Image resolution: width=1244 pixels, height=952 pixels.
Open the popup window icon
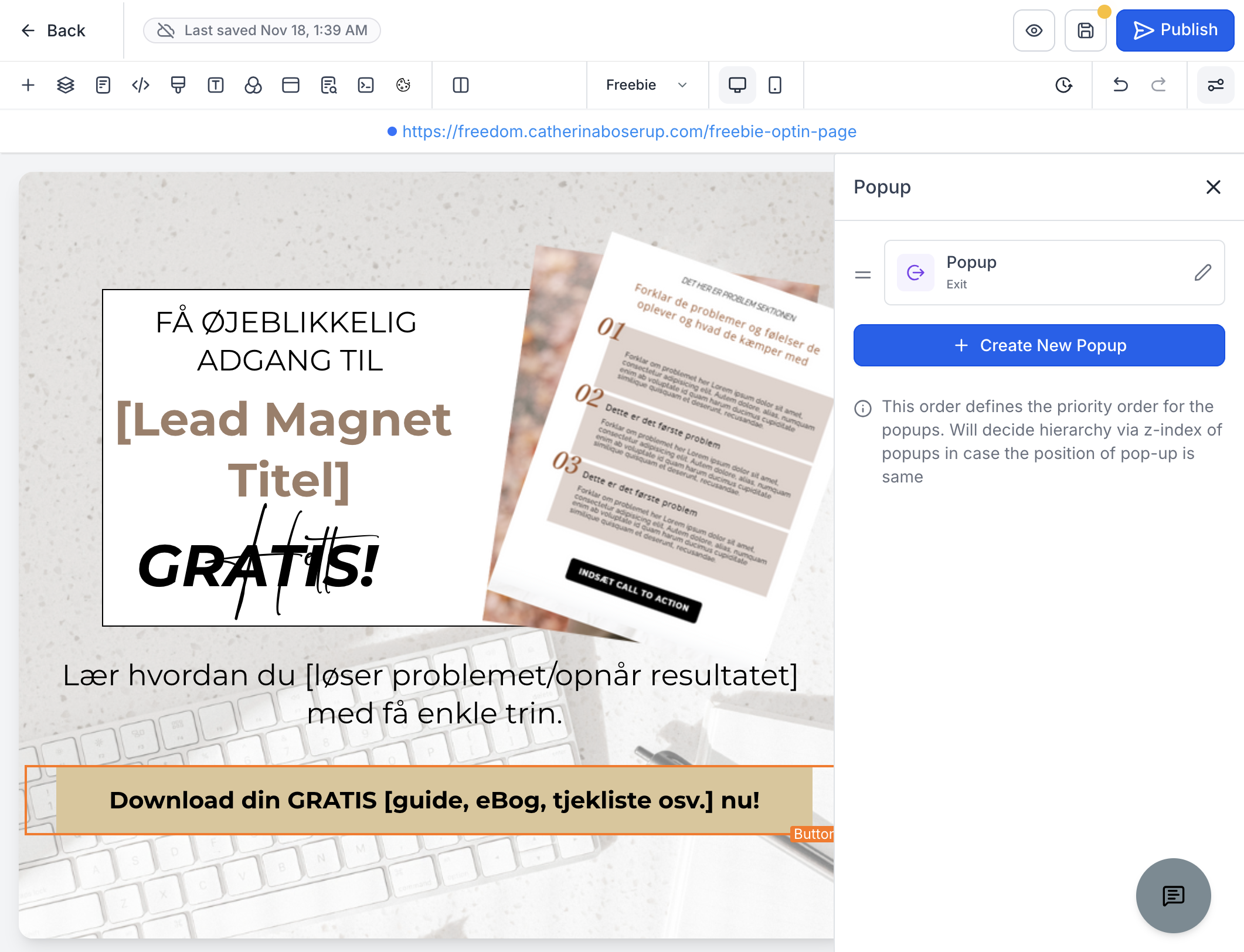(x=291, y=85)
